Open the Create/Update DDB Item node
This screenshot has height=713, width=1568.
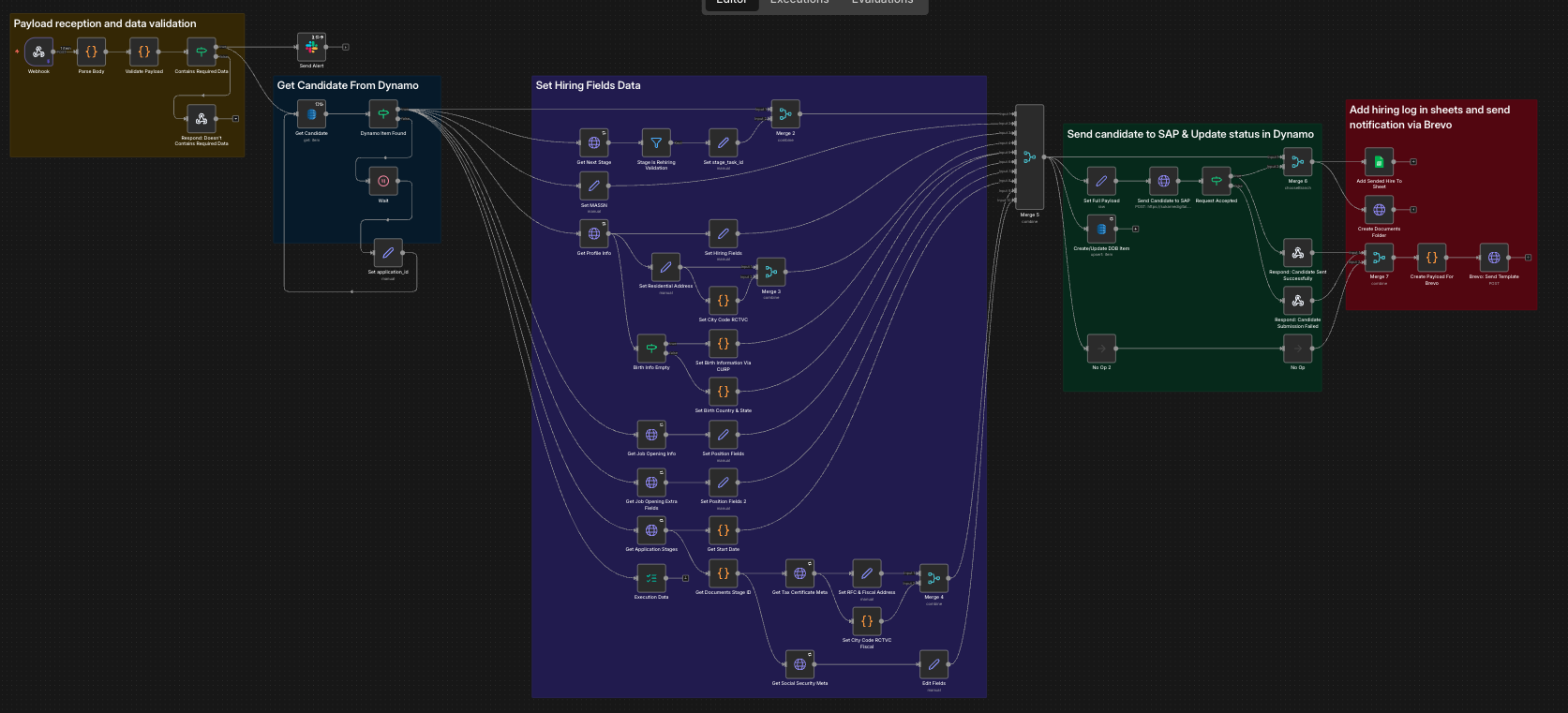(x=1101, y=229)
